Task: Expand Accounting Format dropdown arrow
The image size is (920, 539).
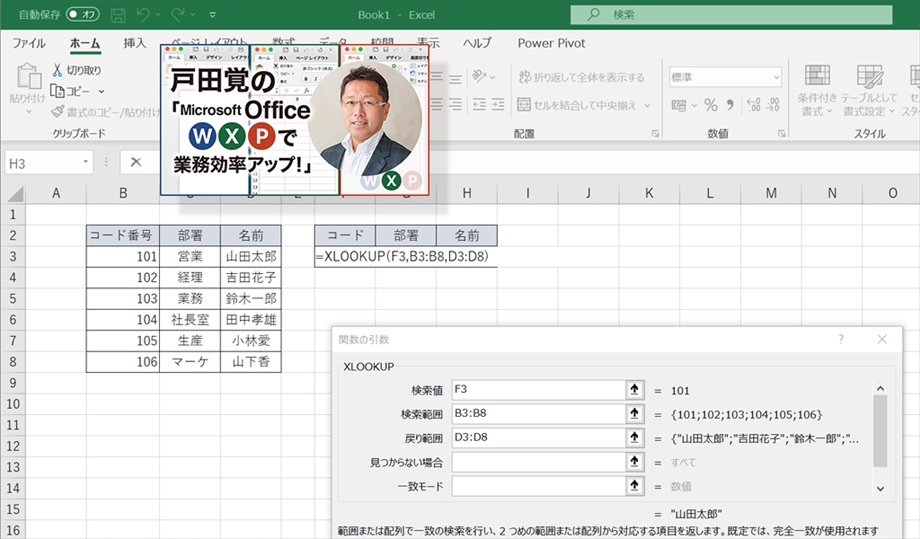Action: click(694, 106)
